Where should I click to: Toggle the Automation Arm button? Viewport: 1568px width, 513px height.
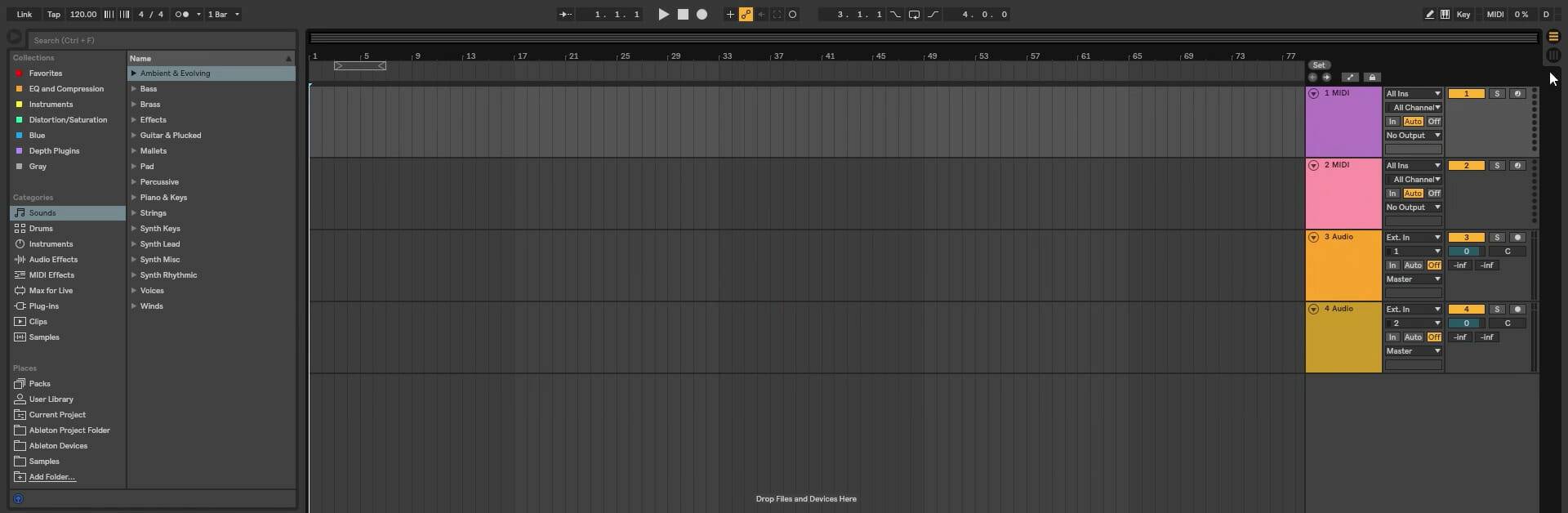[x=746, y=15]
